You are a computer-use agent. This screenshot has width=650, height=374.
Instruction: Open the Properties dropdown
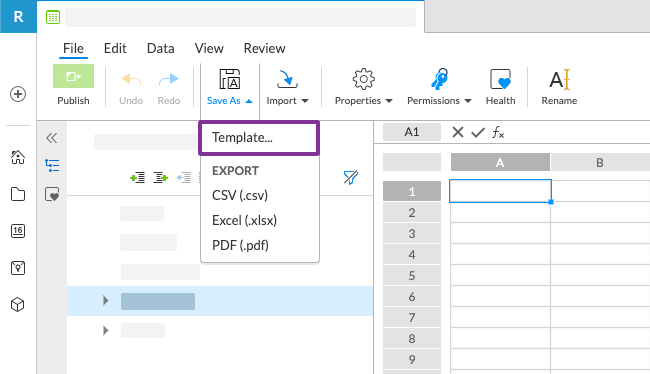[x=364, y=86]
